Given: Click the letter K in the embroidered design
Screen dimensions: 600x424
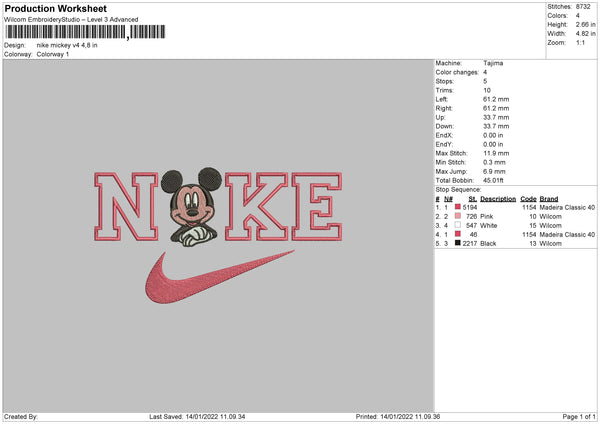Looking at the screenshot, I should point(256,207).
